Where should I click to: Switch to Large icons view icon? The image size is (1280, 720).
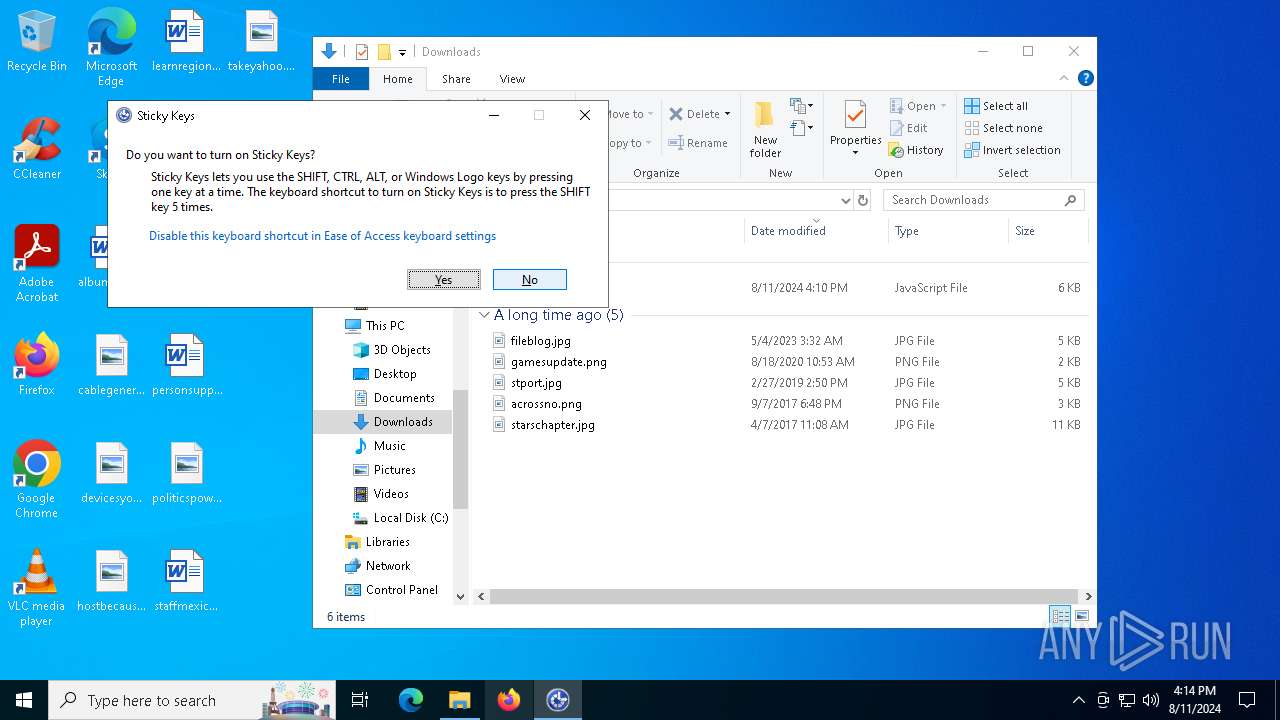click(1081, 616)
